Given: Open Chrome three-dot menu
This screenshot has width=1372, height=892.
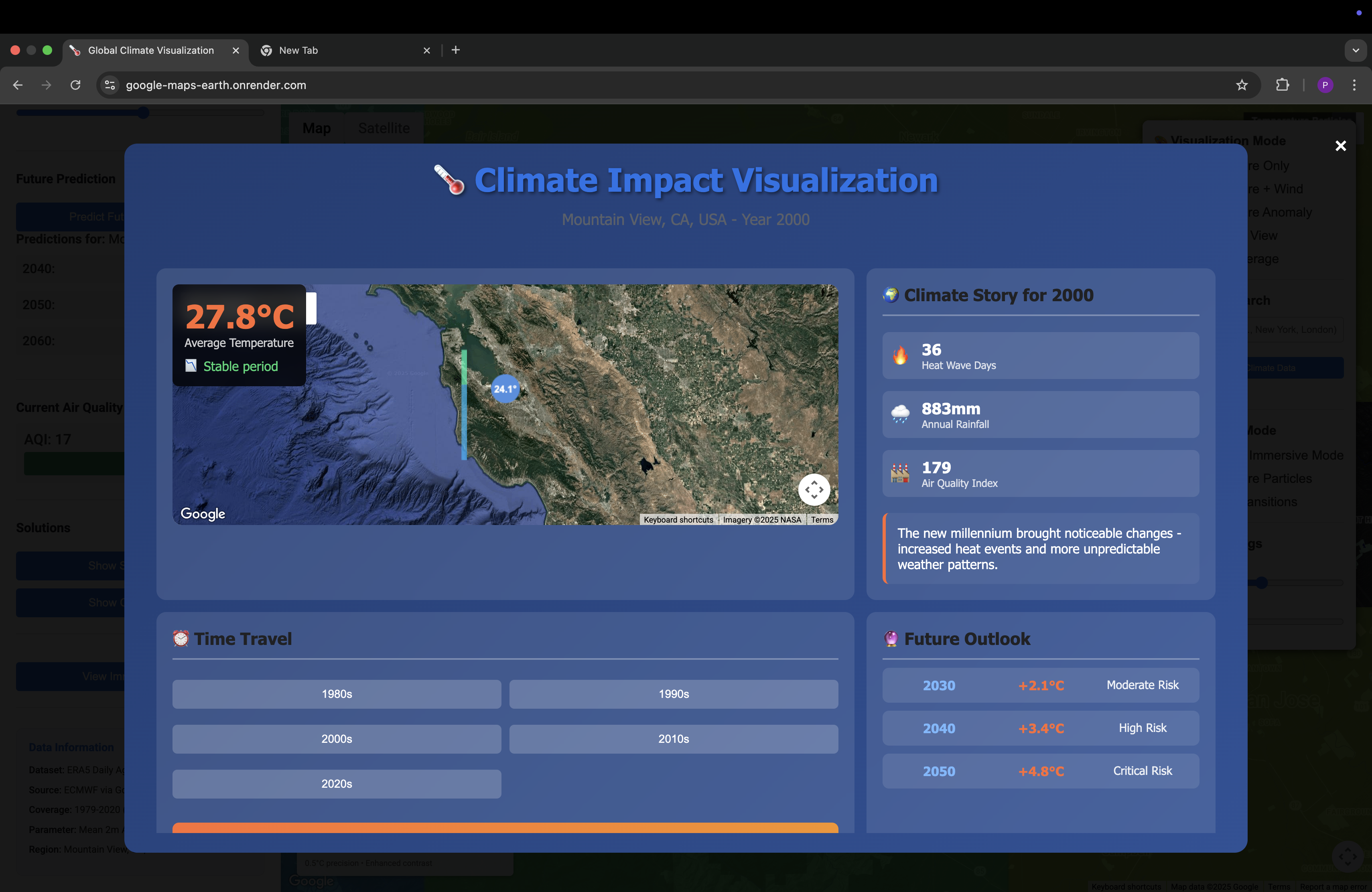Looking at the screenshot, I should coord(1354,85).
